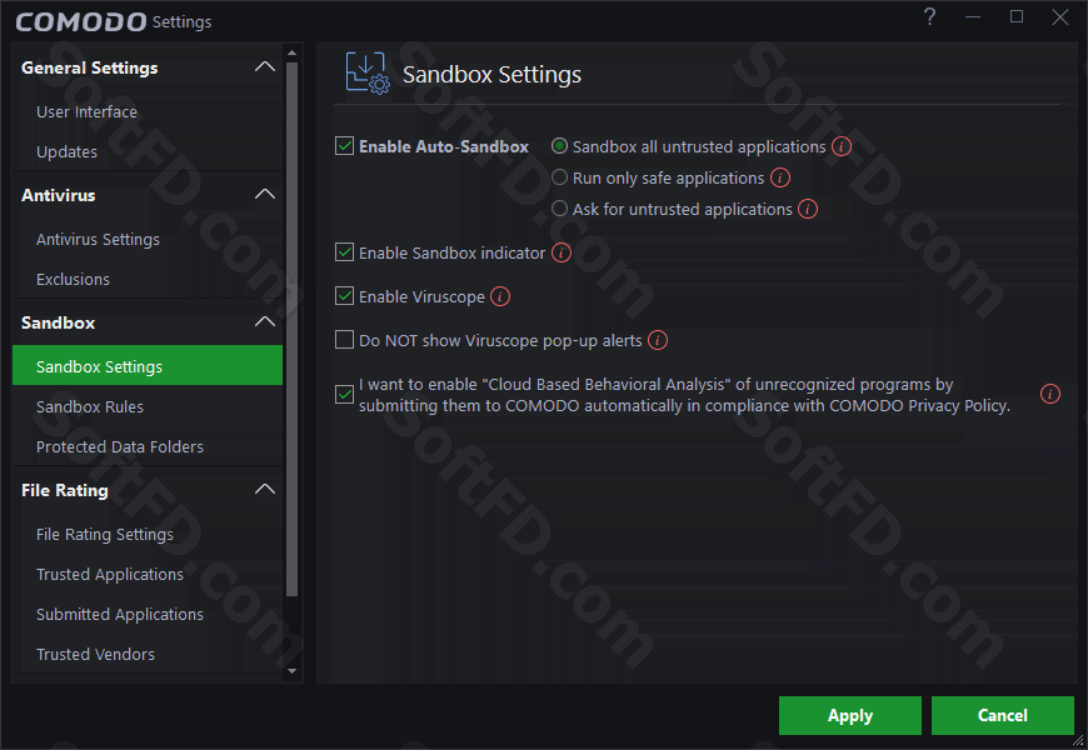
Task: Select Sandbox all untrusted applications radio button
Action: pos(559,146)
